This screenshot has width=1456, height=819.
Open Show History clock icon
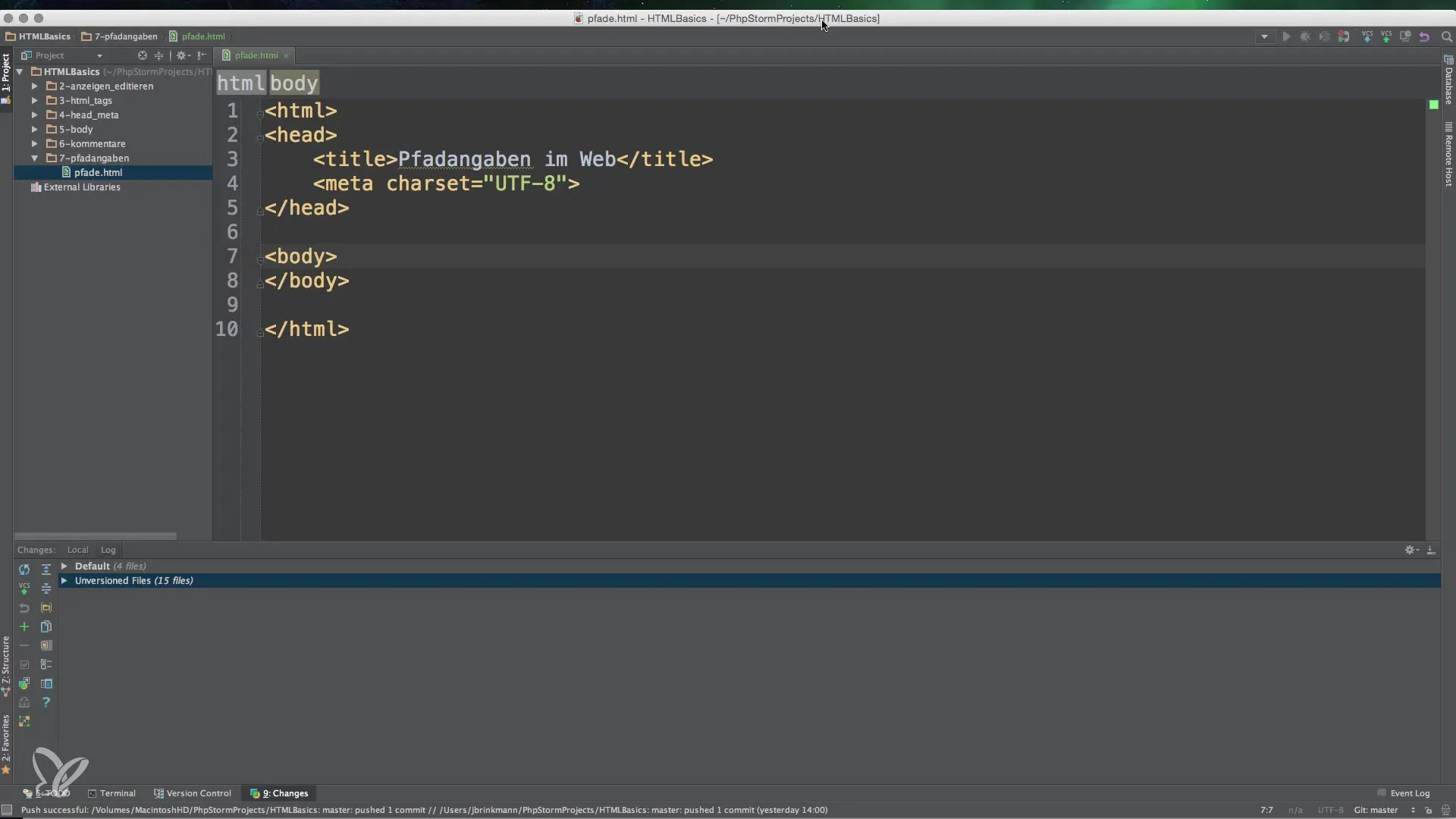click(x=1405, y=36)
